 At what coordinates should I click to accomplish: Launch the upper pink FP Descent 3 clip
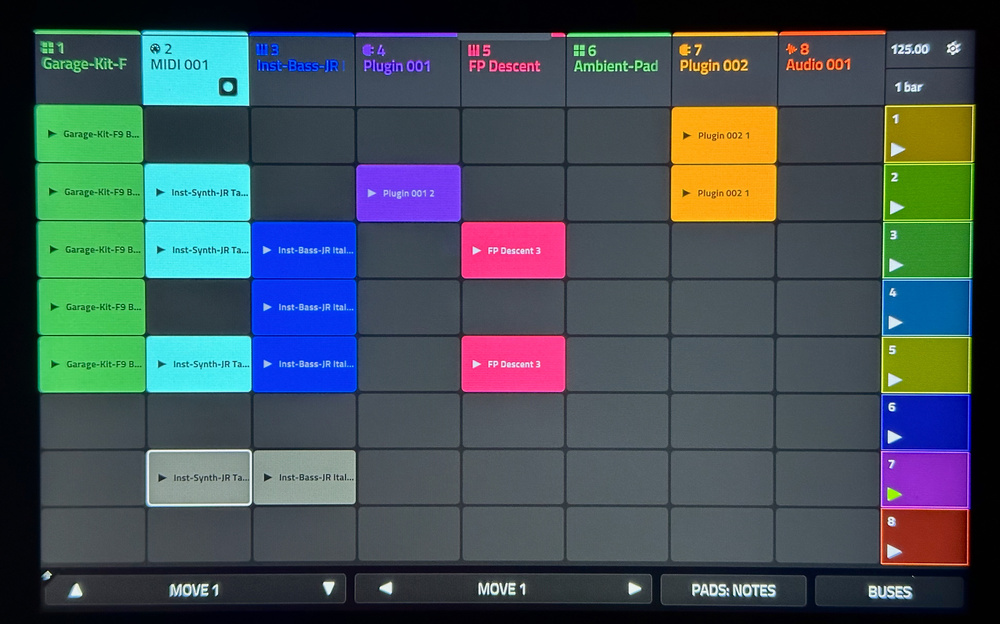click(x=513, y=251)
